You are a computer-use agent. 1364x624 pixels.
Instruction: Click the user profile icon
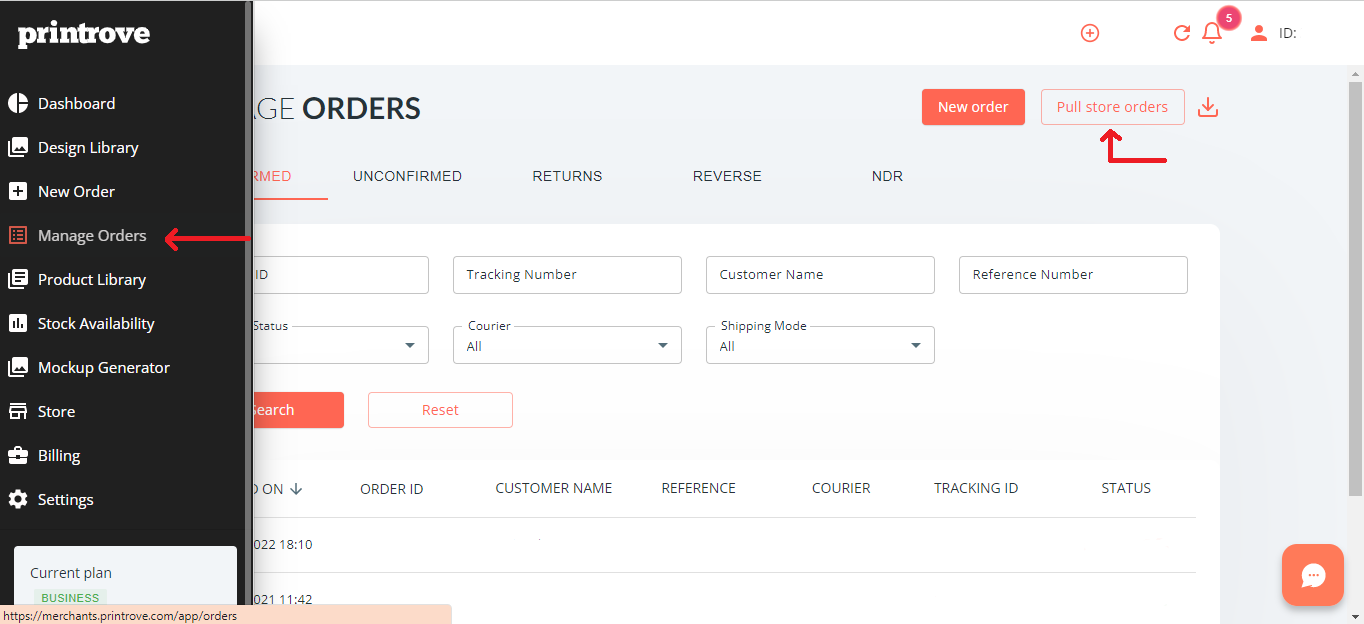click(x=1259, y=33)
